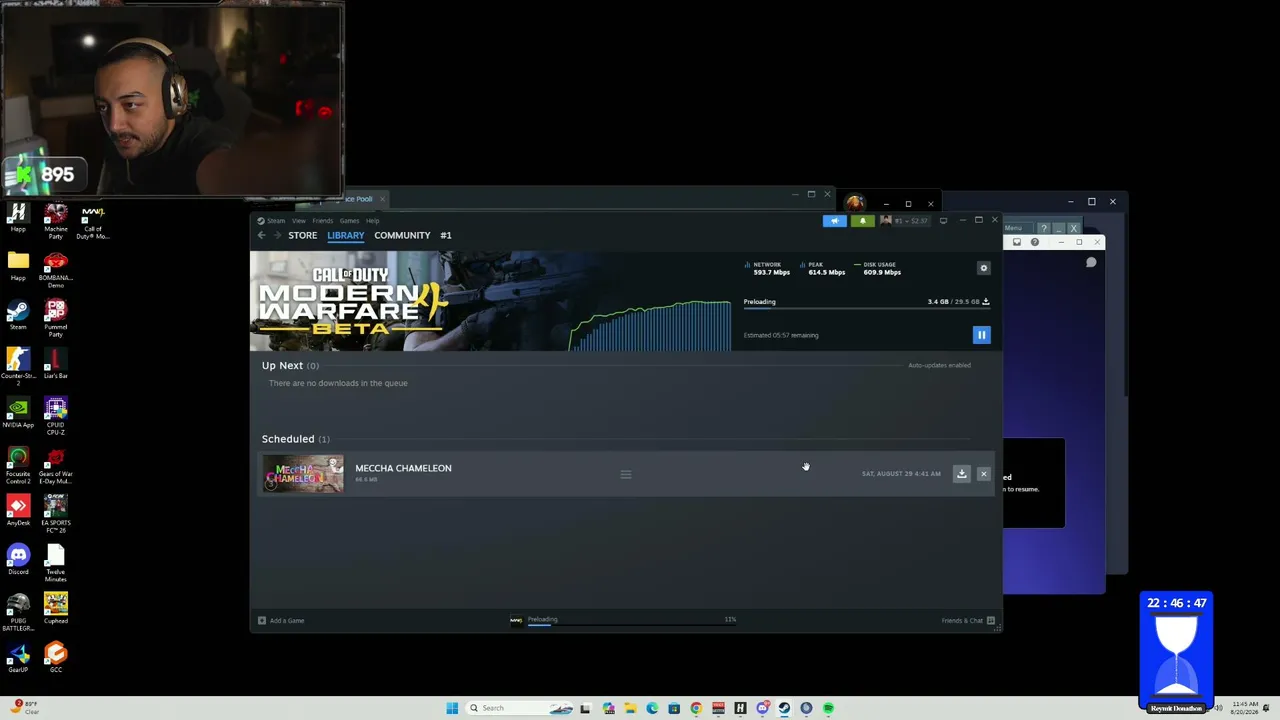Image resolution: width=1280 pixels, height=720 pixels.
Task: Open the View menu in Steam
Action: pyautogui.click(x=299, y=221)
